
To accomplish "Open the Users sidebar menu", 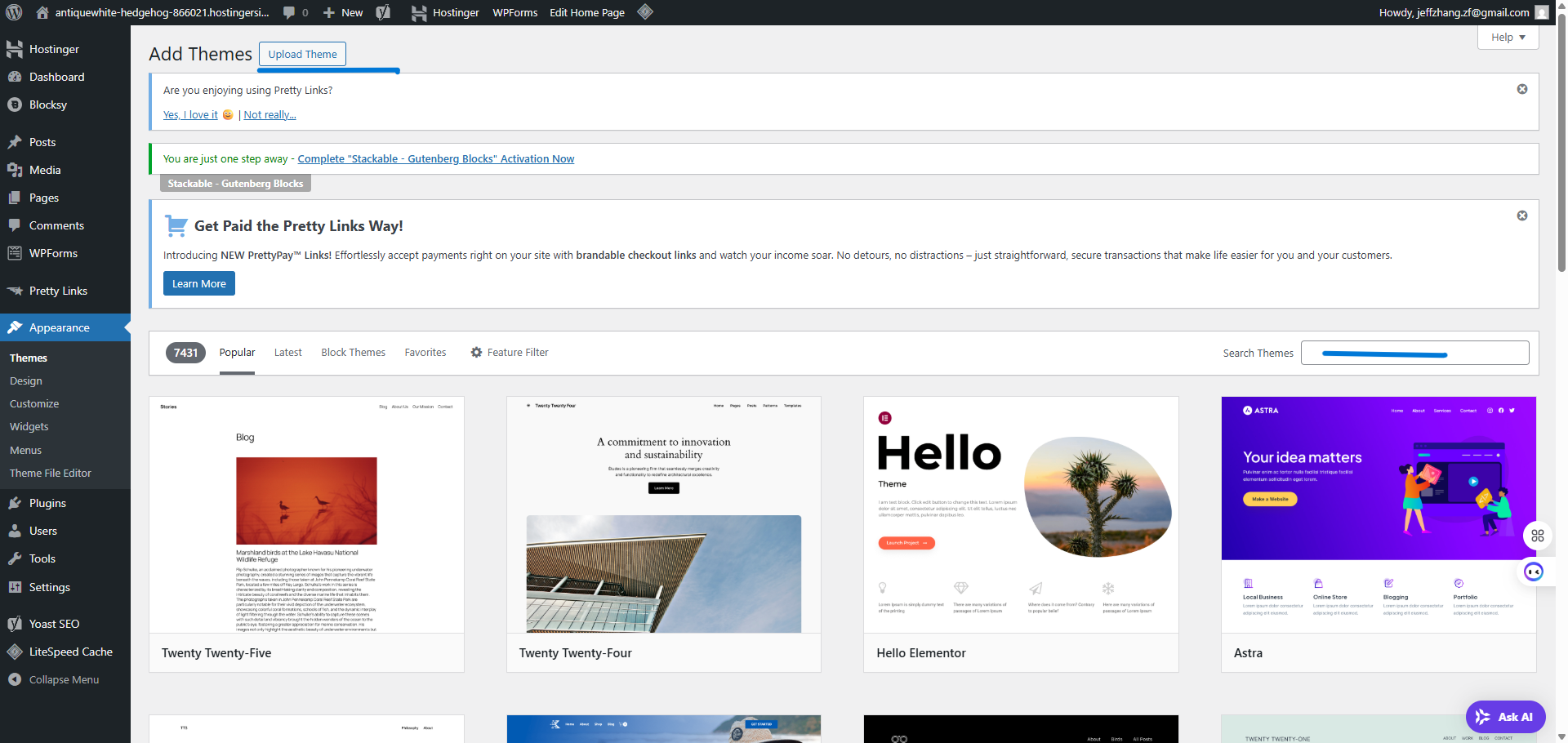I will (x=65, y=531).
